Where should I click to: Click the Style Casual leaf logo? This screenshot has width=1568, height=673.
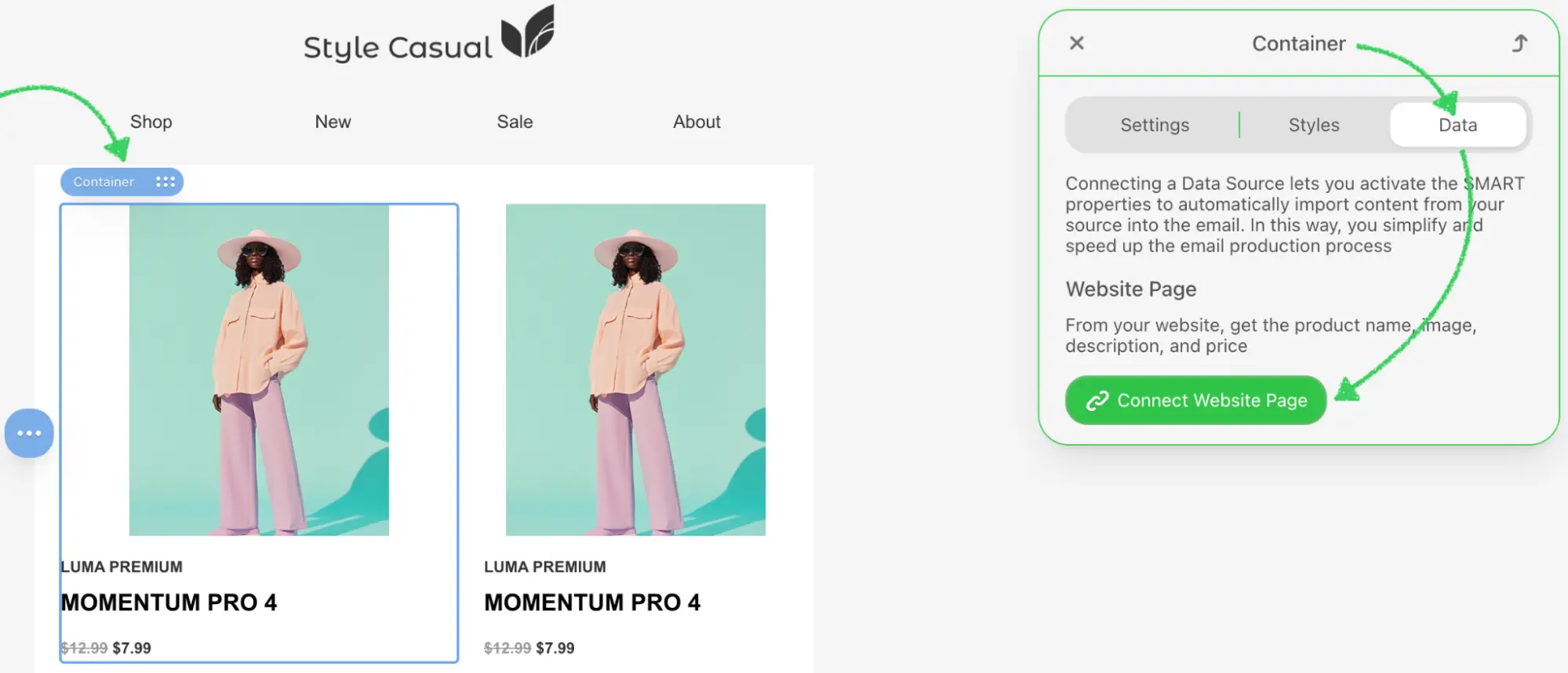click(x=528, y=31)
